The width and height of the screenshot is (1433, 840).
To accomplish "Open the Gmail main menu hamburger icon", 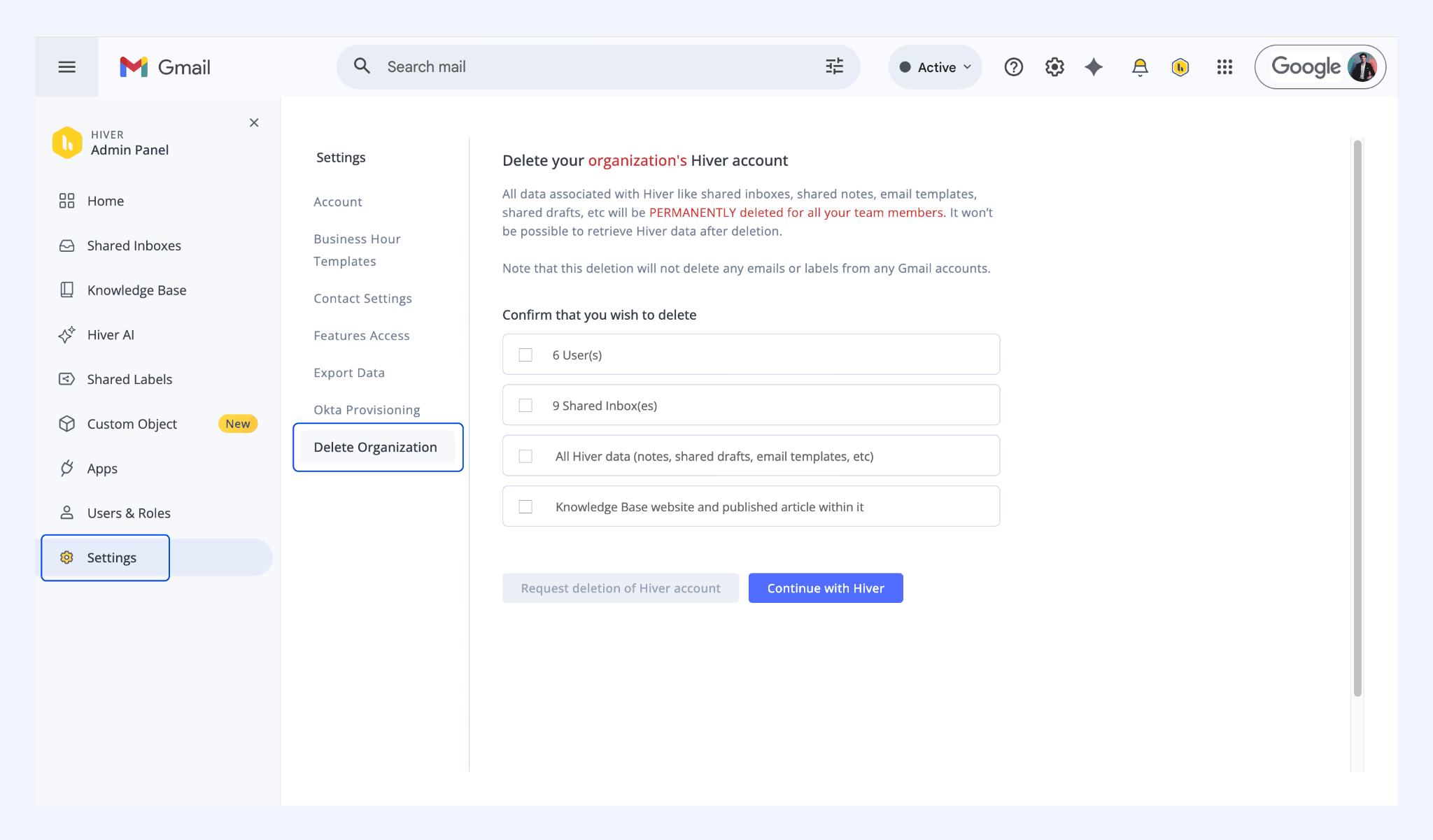I will pos(66,67).
